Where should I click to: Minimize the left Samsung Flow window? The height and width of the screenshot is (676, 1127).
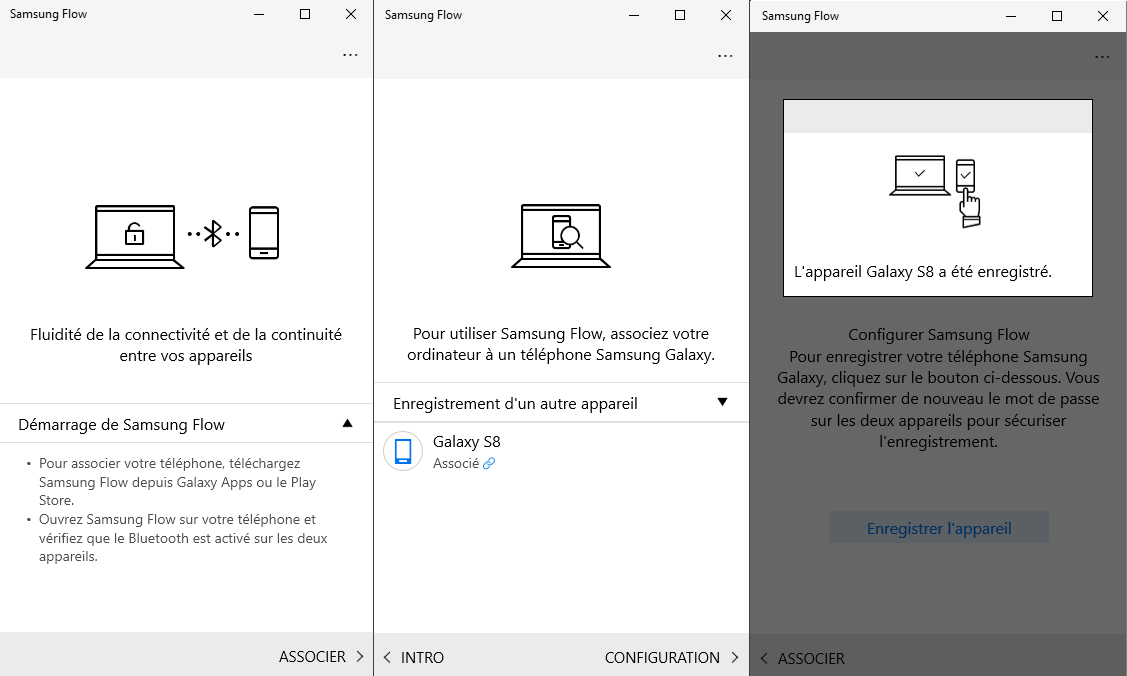pos(259,14)
